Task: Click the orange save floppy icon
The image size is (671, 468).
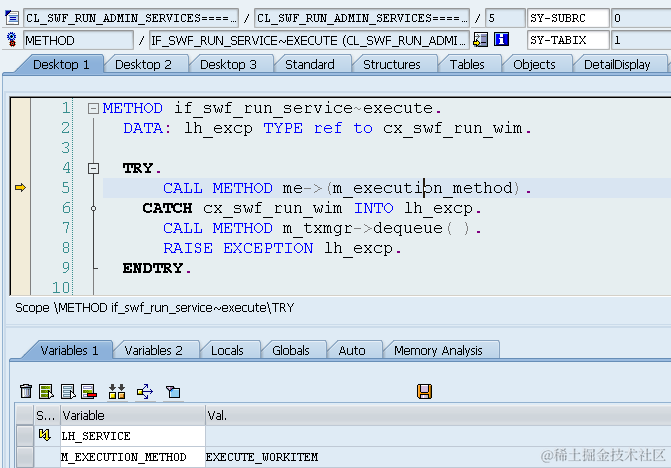Action: 425,391
